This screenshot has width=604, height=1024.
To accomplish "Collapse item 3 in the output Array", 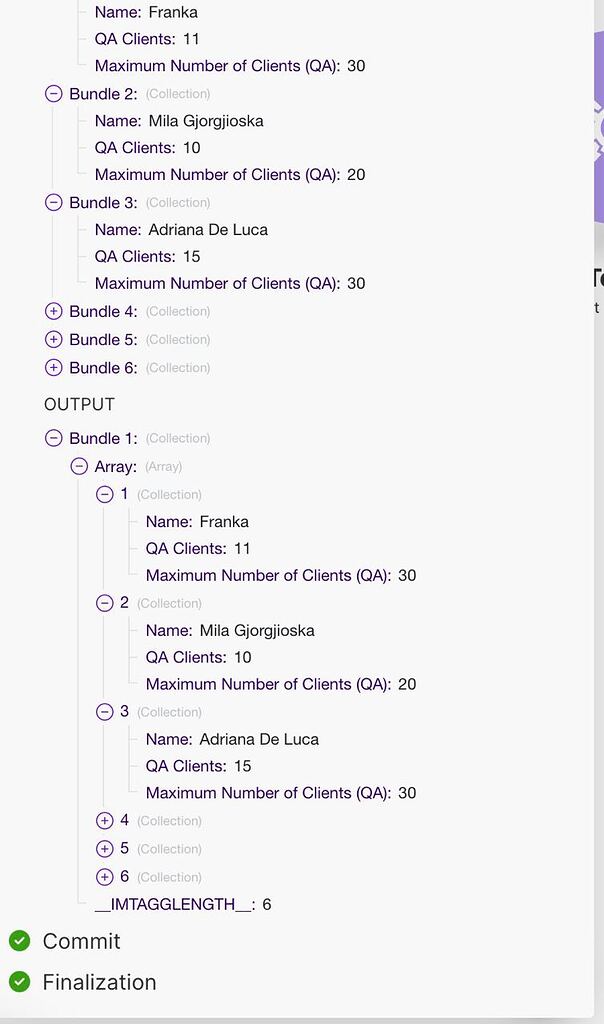I will click(x=105, y=712).
